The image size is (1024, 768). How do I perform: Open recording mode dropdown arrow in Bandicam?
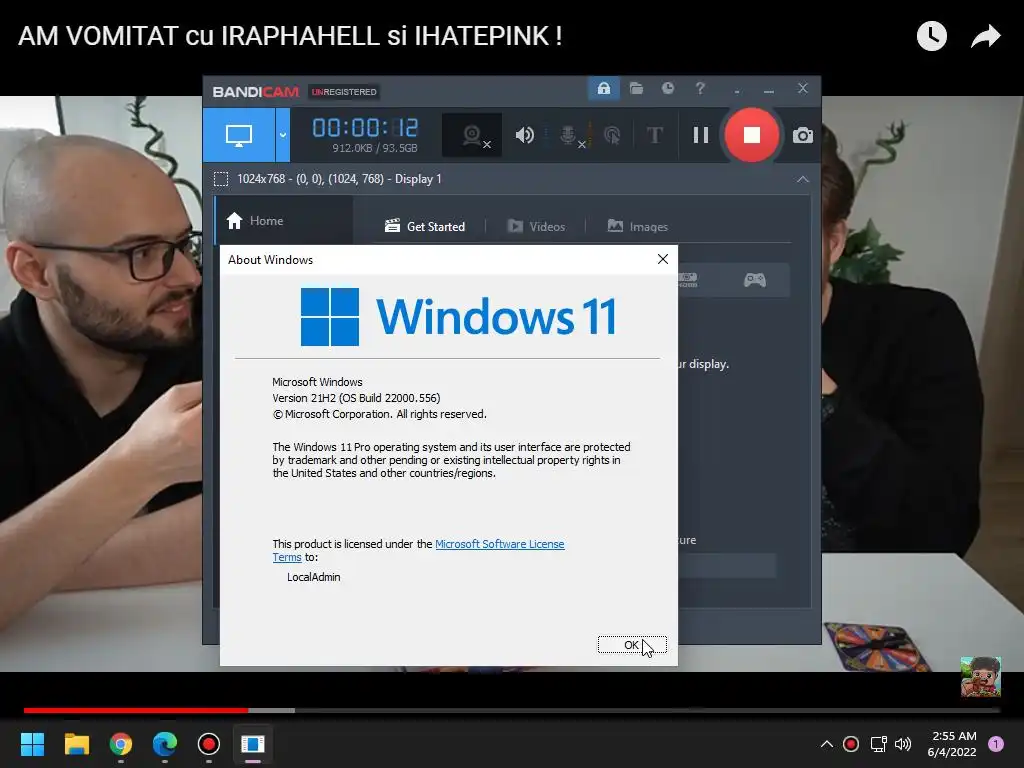(x=283, y=135)
